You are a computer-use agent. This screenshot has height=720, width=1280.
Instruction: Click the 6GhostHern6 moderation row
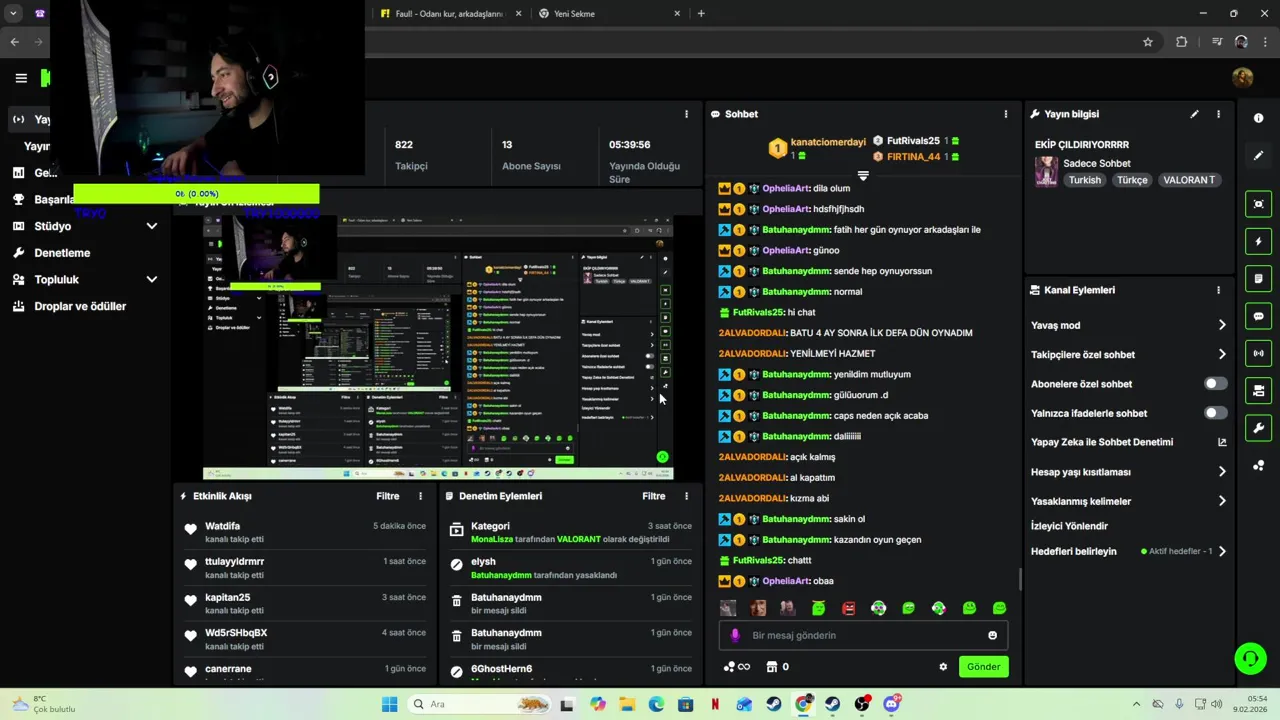pos(570,670)
